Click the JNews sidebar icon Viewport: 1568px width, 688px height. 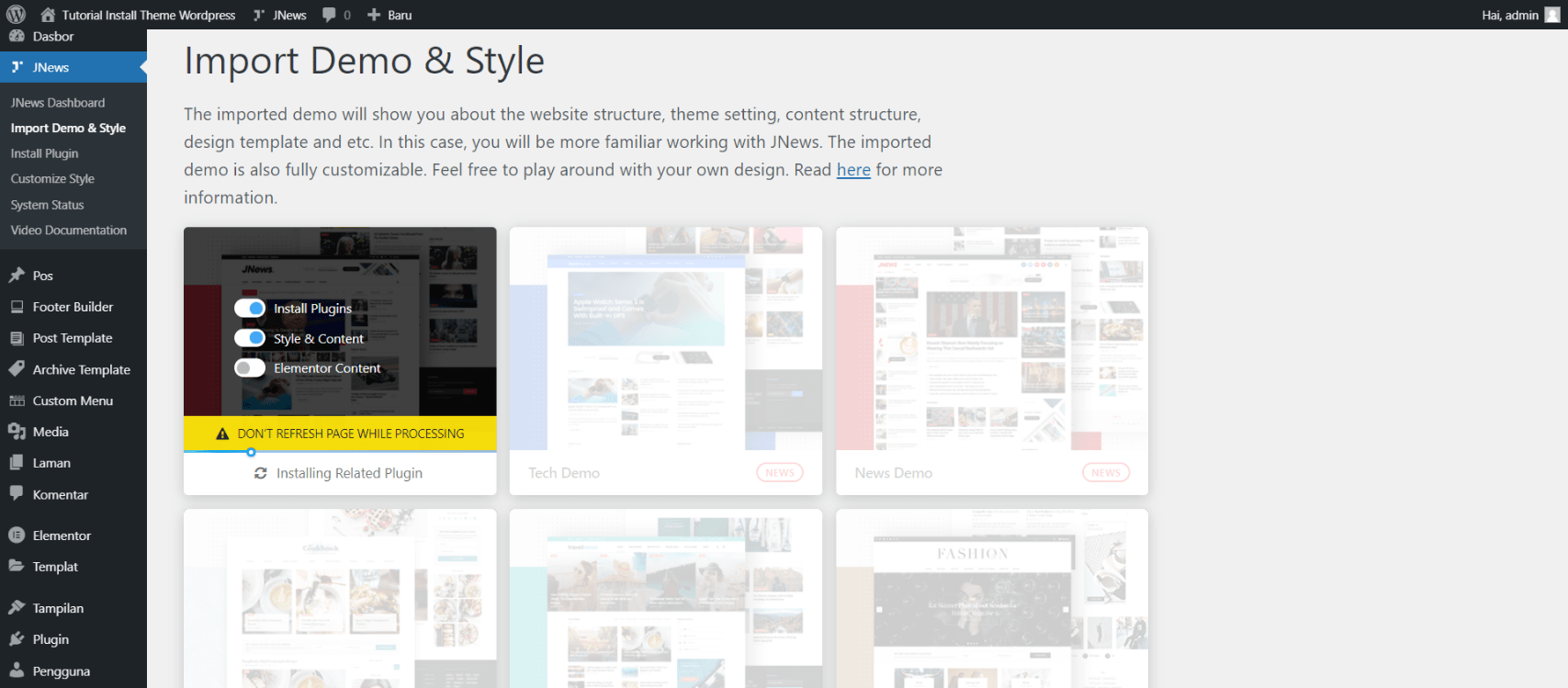(x=17, y=67)
